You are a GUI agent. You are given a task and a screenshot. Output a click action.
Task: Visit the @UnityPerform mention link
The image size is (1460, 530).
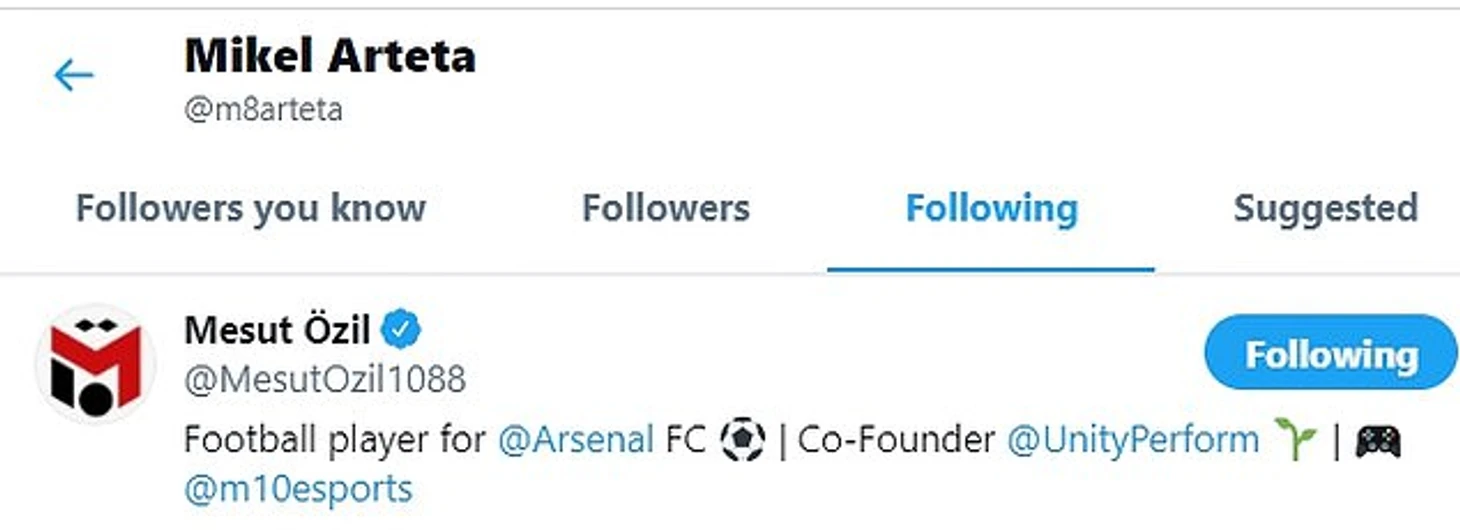[x=1132, y=440]
